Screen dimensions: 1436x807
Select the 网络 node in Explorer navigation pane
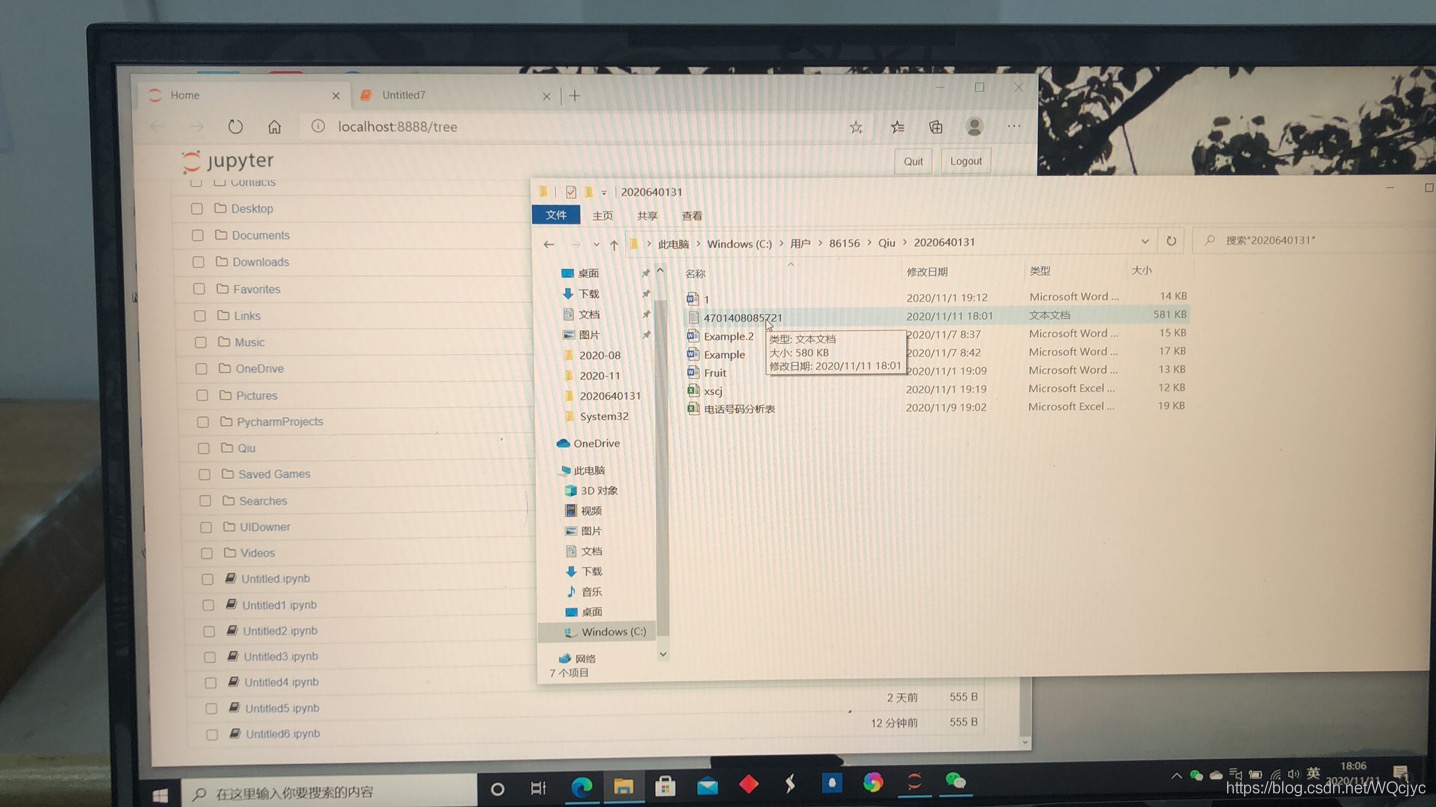(578, 659)
